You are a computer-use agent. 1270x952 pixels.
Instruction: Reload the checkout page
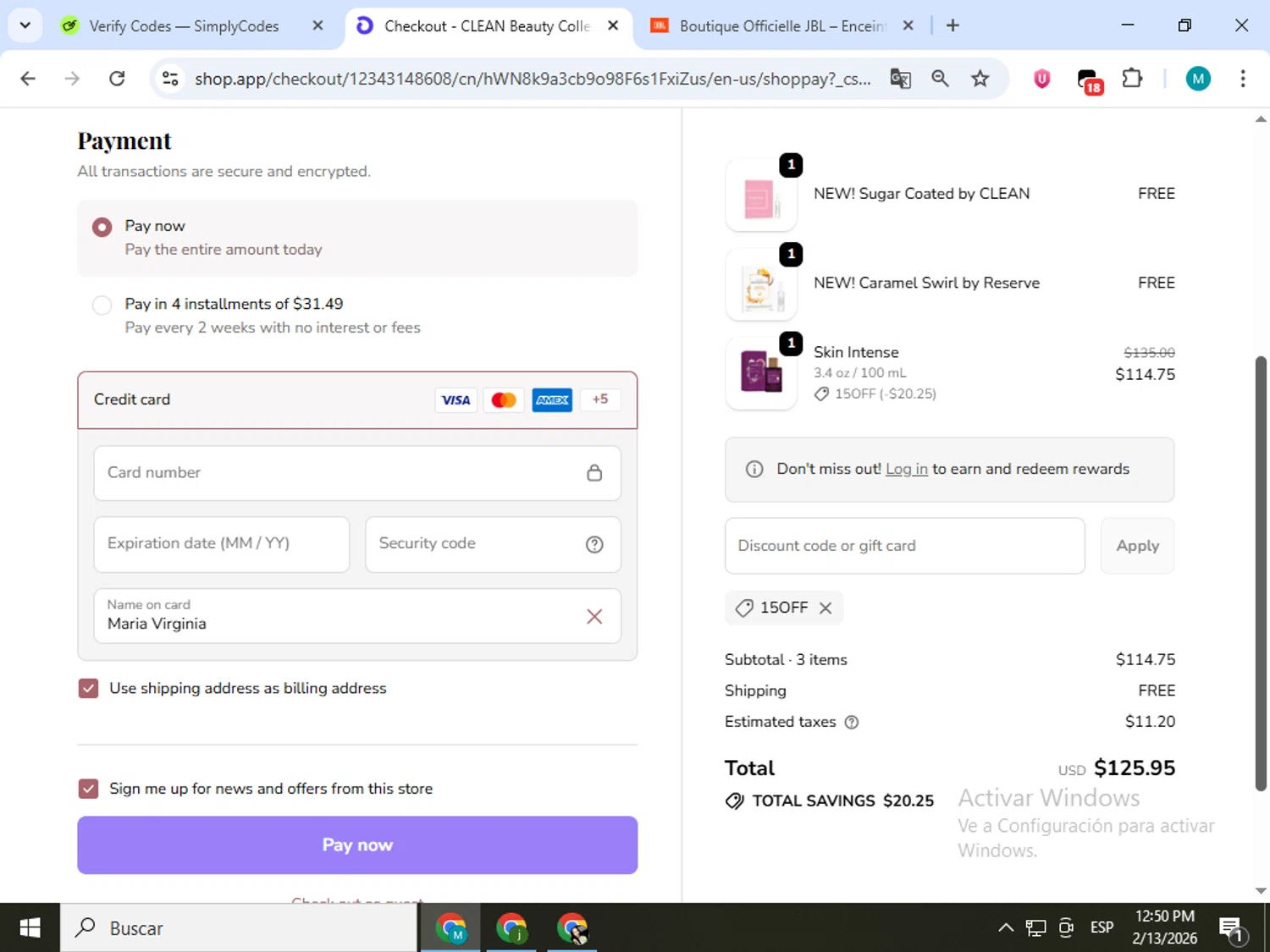(117, 79)
